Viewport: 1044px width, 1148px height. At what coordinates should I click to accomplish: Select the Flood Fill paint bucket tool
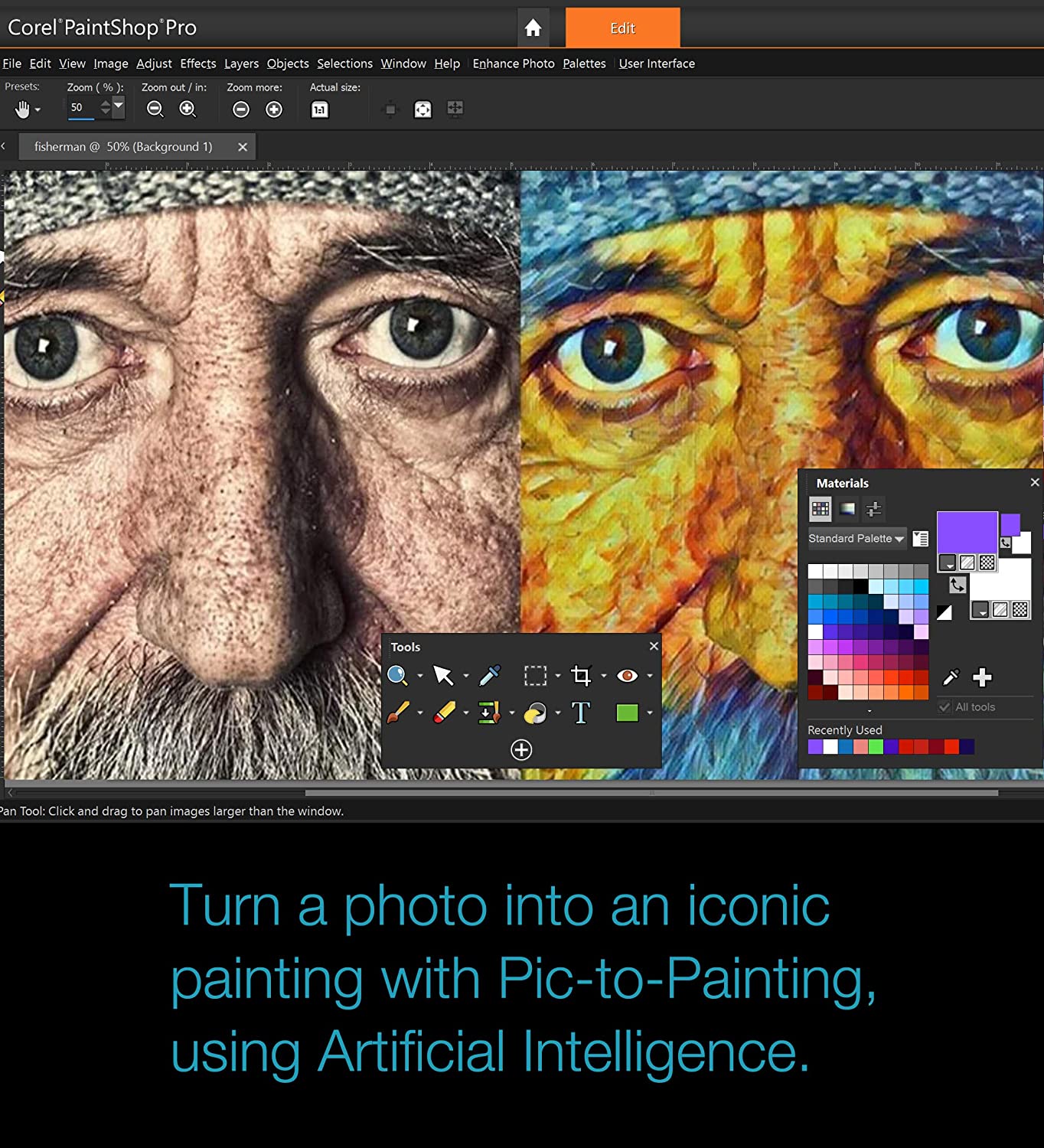(535, 713)
